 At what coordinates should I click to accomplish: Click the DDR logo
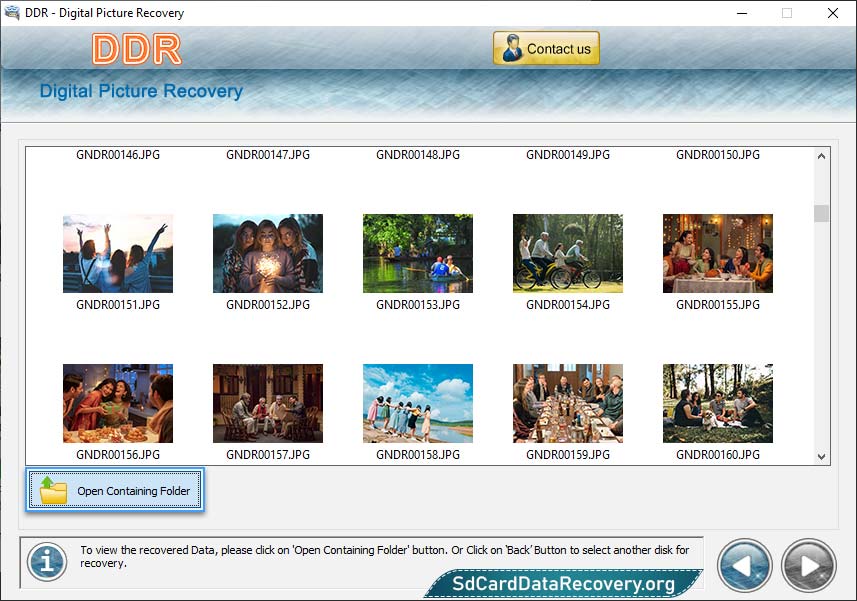click(x=136, y=49)
